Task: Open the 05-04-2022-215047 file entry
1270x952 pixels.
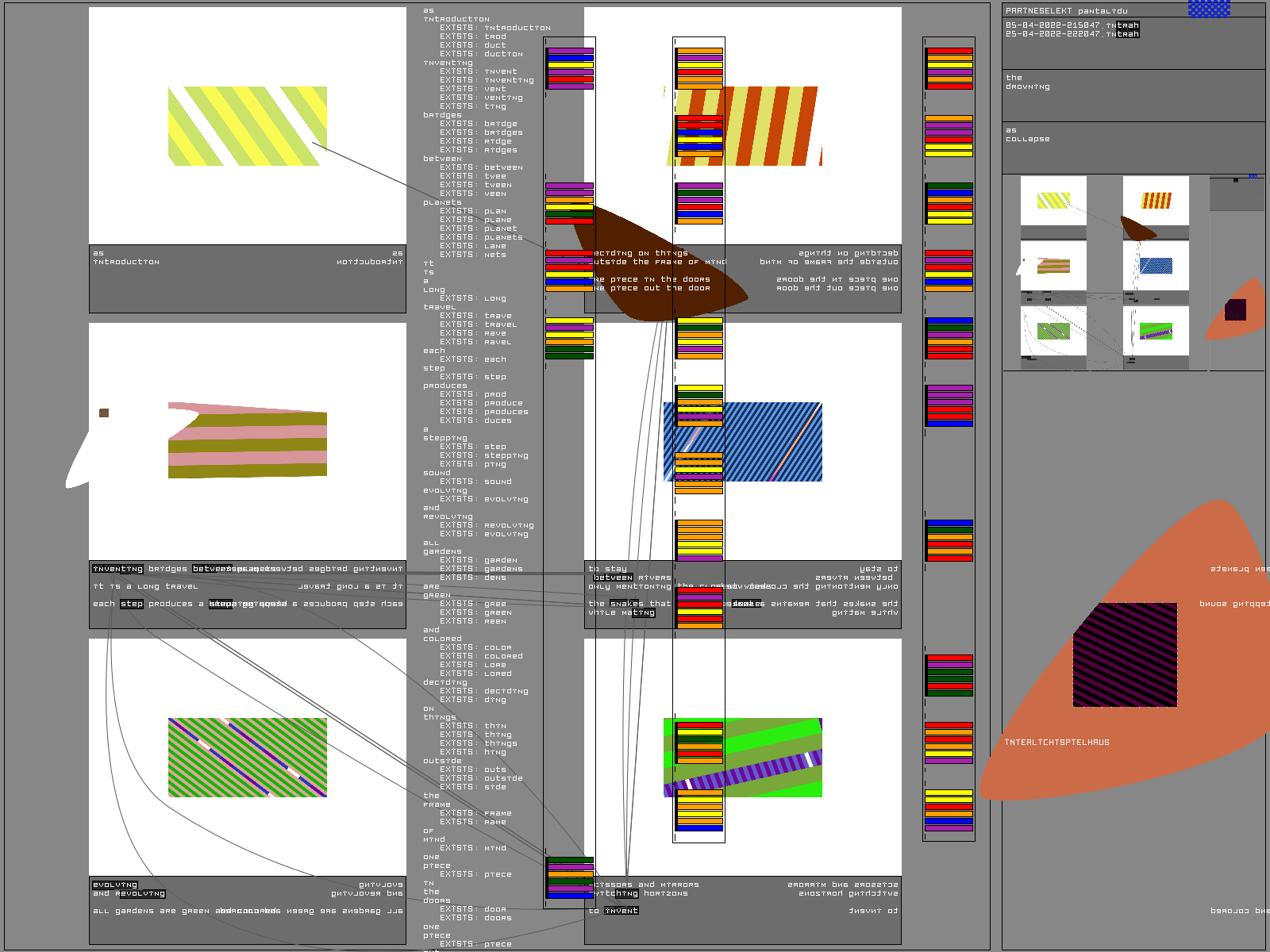Action: (1072, 25)
